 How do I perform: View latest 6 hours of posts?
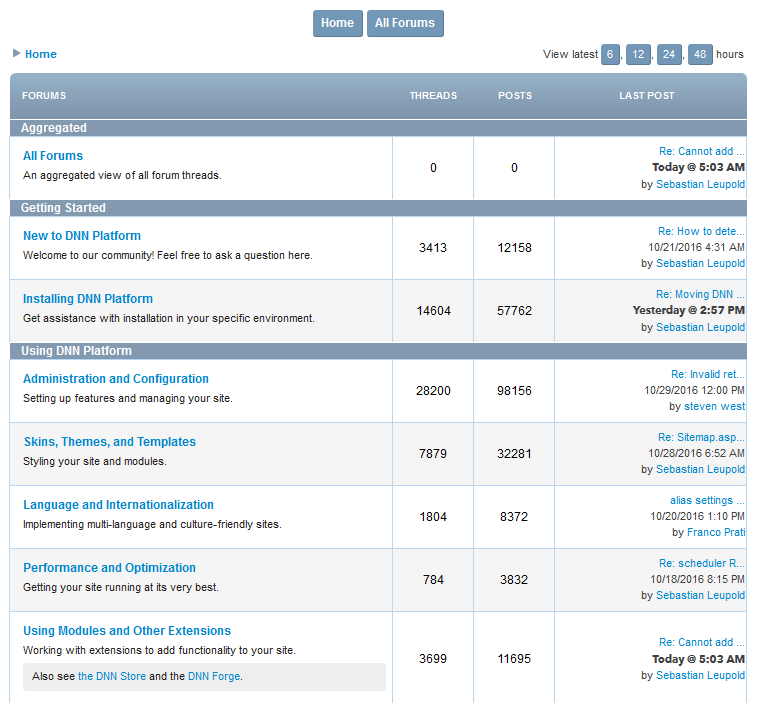(610, 54)
